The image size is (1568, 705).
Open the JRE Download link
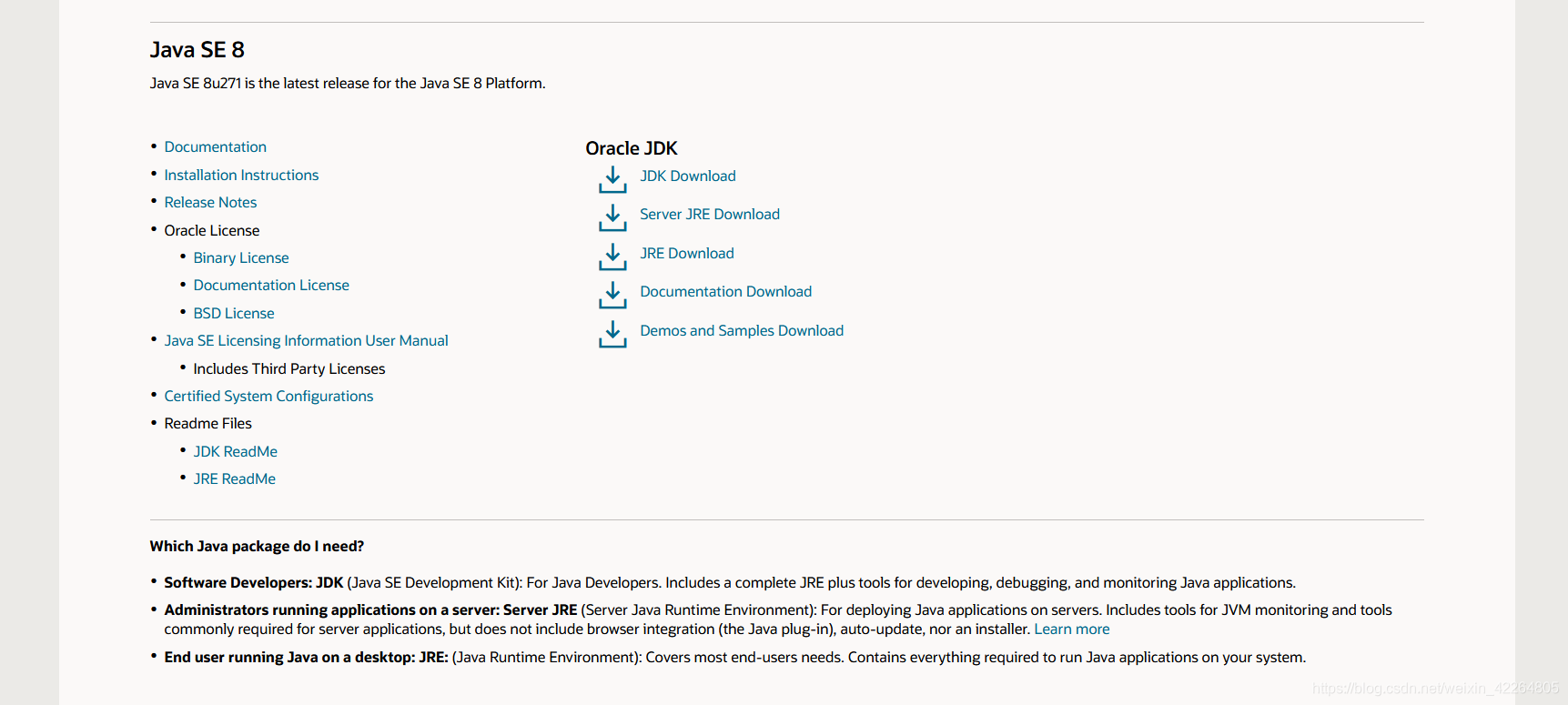click(687, 253)
